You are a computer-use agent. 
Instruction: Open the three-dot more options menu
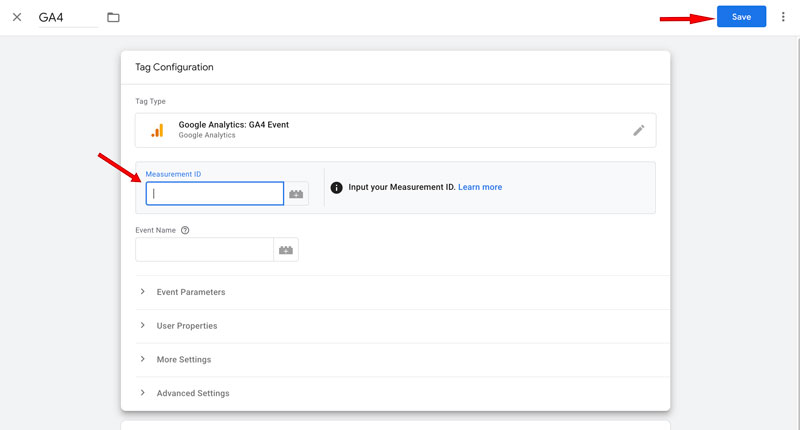783,17
